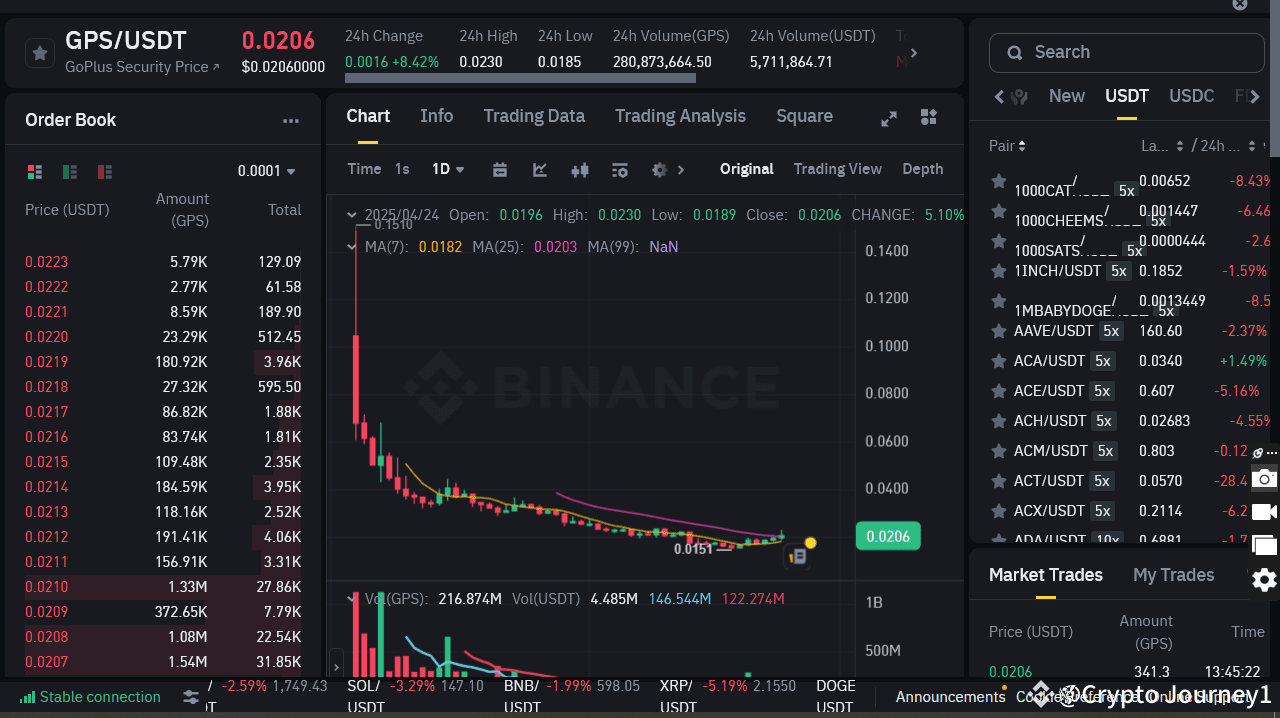Open the My Trades tab
This screenshot has width=1280, height=718.
pyautogui.click(x=1174, y=575)
